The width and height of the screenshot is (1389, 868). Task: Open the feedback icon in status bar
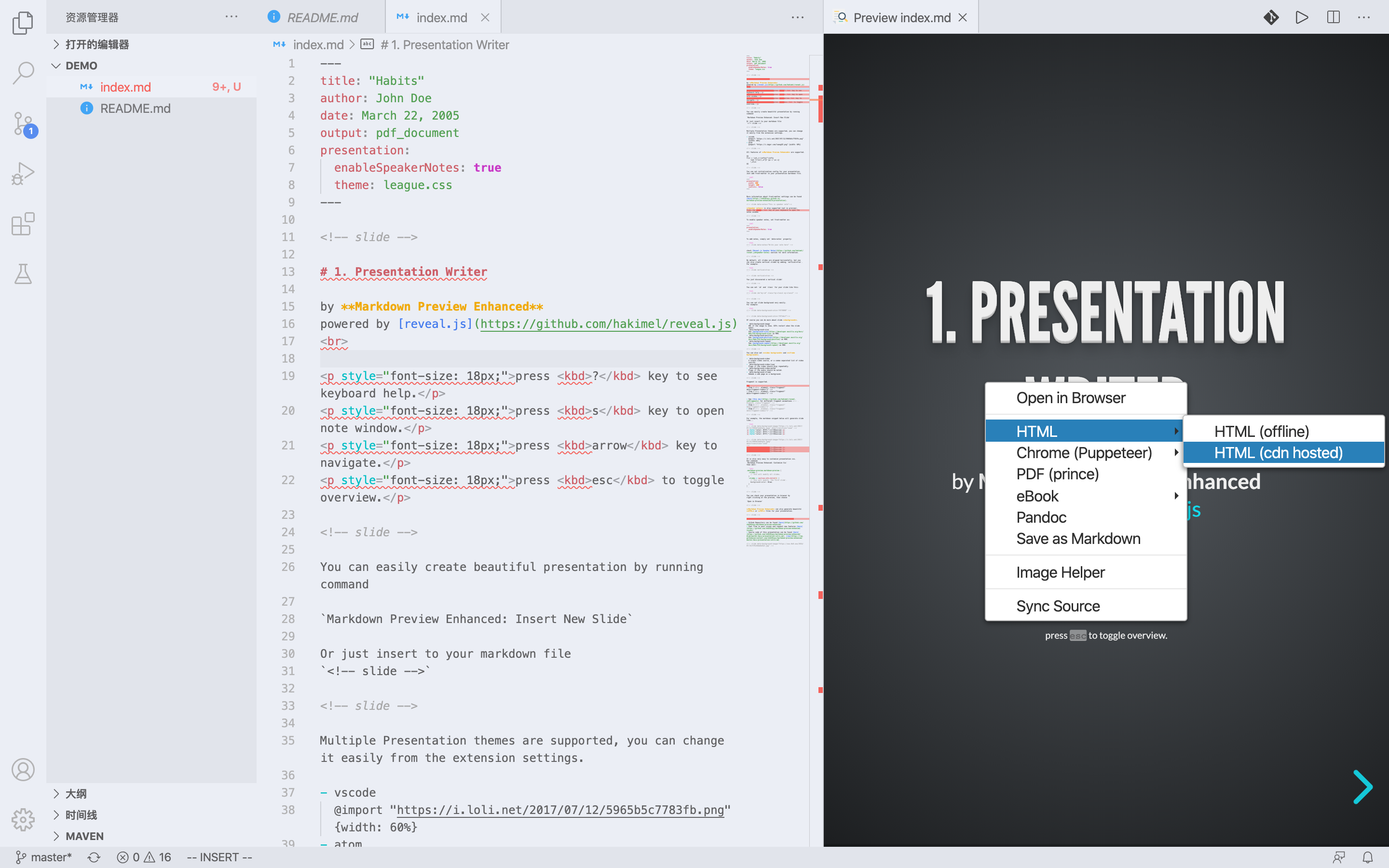point(1339,857)
